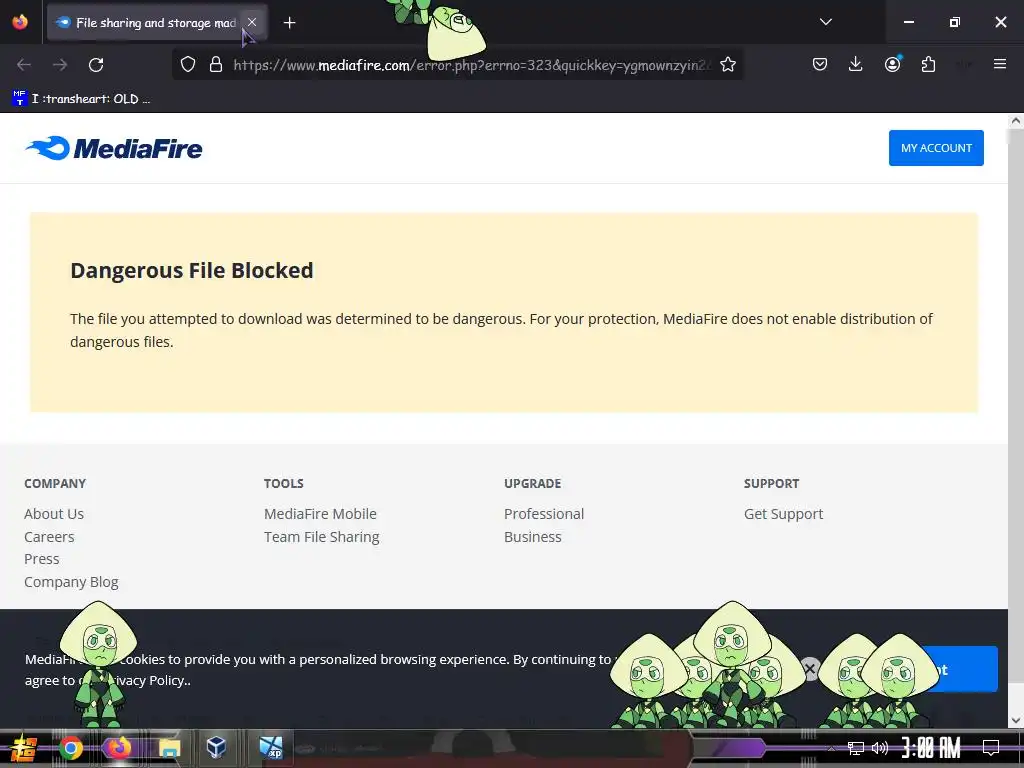Image resolution: width=1024 pixels, height=768 pixels.
Task: Open the tracking protection shield
Action: [188, 65]
